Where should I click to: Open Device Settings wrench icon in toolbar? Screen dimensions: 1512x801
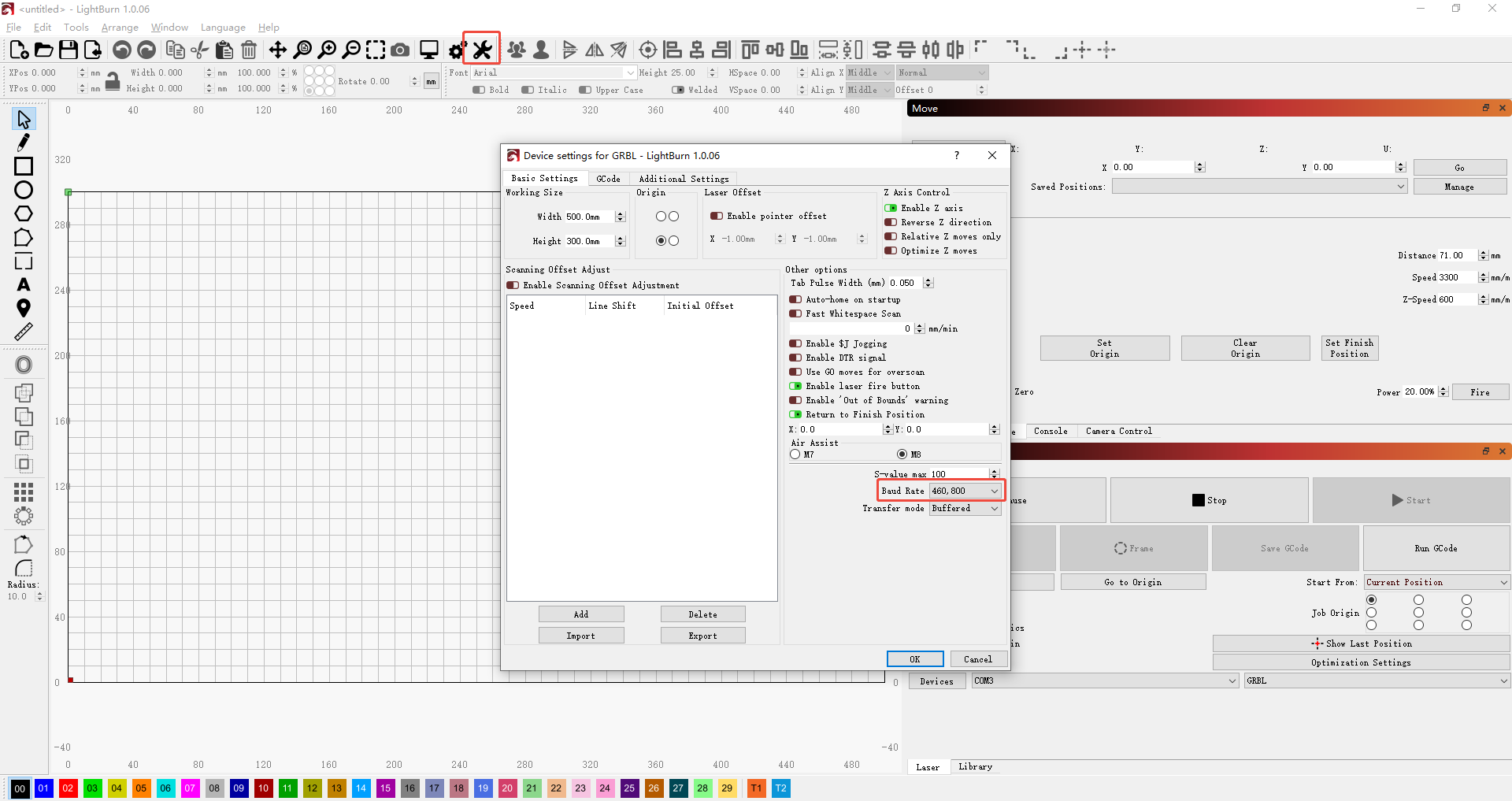point(482,50)
